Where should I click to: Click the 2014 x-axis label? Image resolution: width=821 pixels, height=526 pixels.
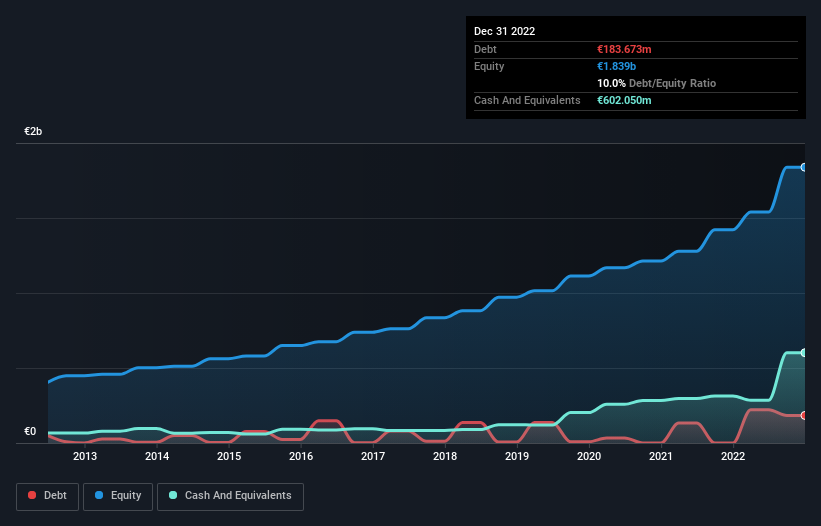click(157, 456)
